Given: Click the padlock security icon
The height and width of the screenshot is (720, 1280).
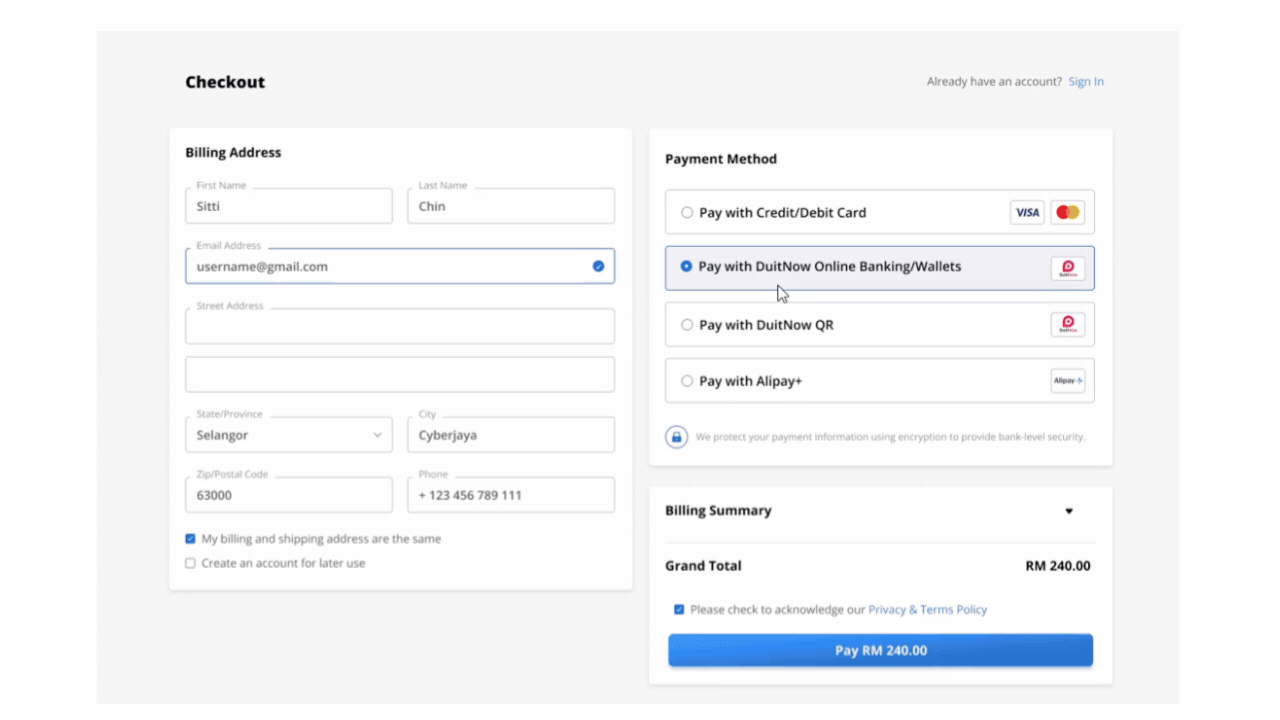Looking at the screenshot, I should tap(677, 437).
